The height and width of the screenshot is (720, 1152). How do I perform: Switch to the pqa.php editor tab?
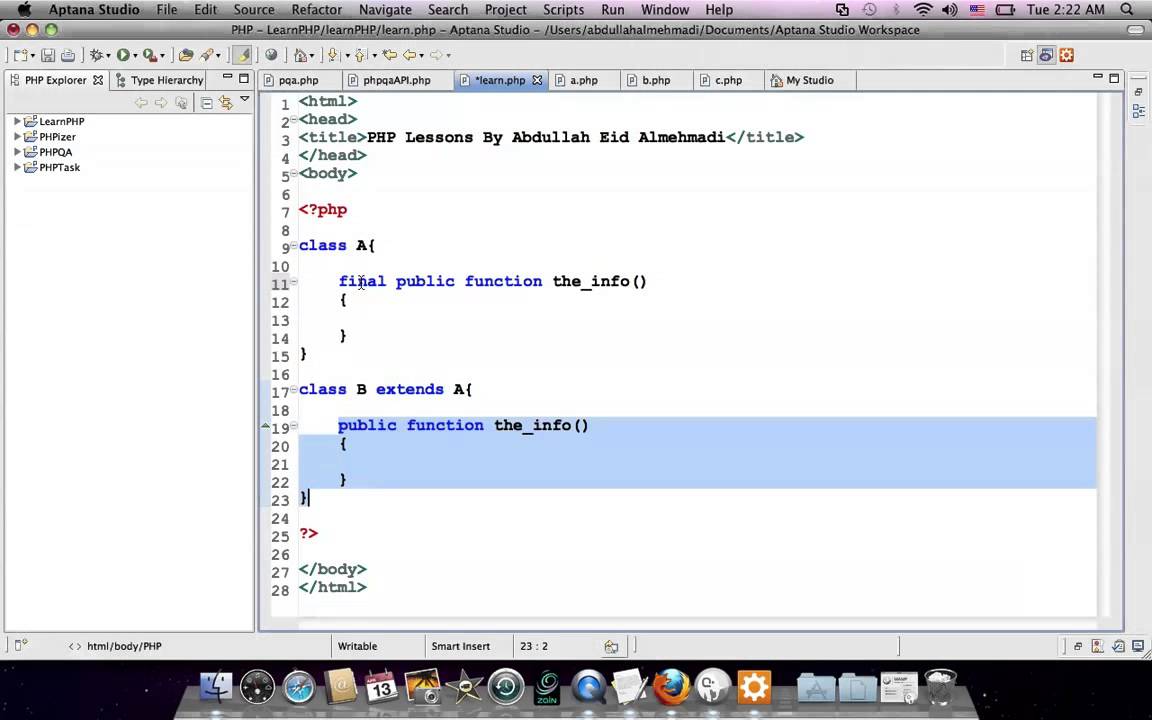pyautogui.click(x=298, y=80)
